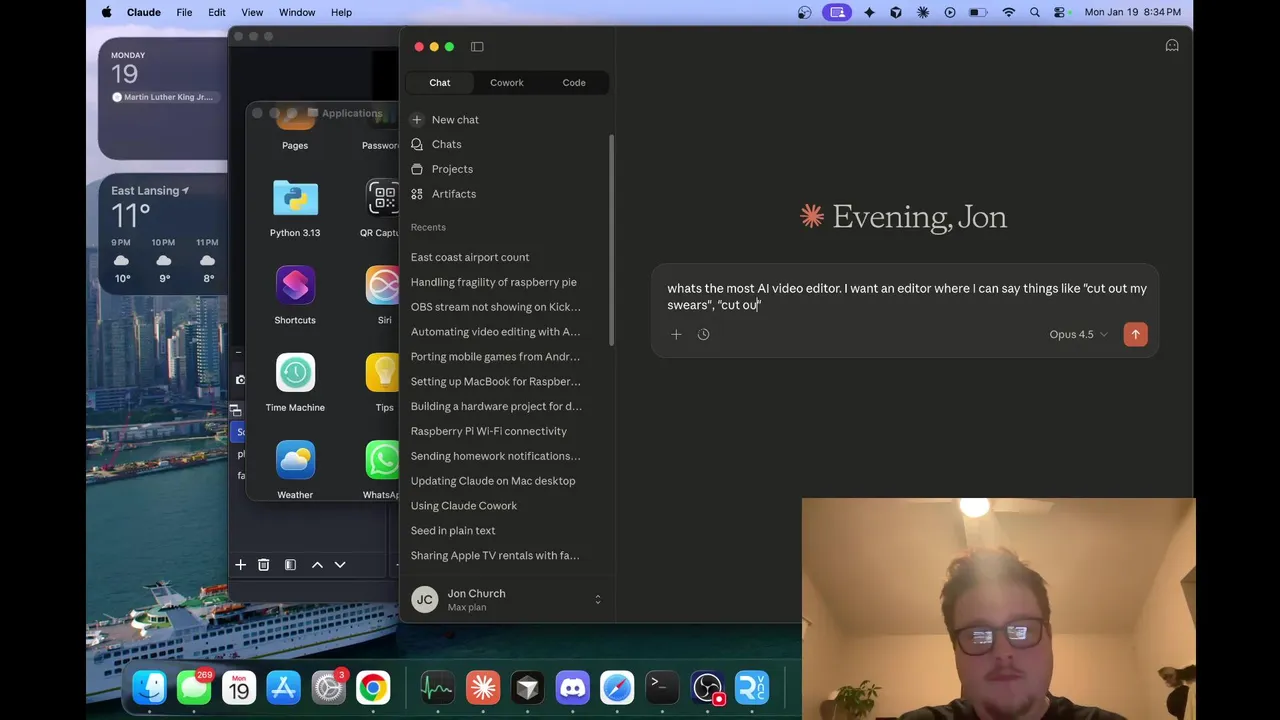The image size is (1280, 720).
Task: Open recent chat "Sending homework notifications"
Action: (x=496, y=456)
